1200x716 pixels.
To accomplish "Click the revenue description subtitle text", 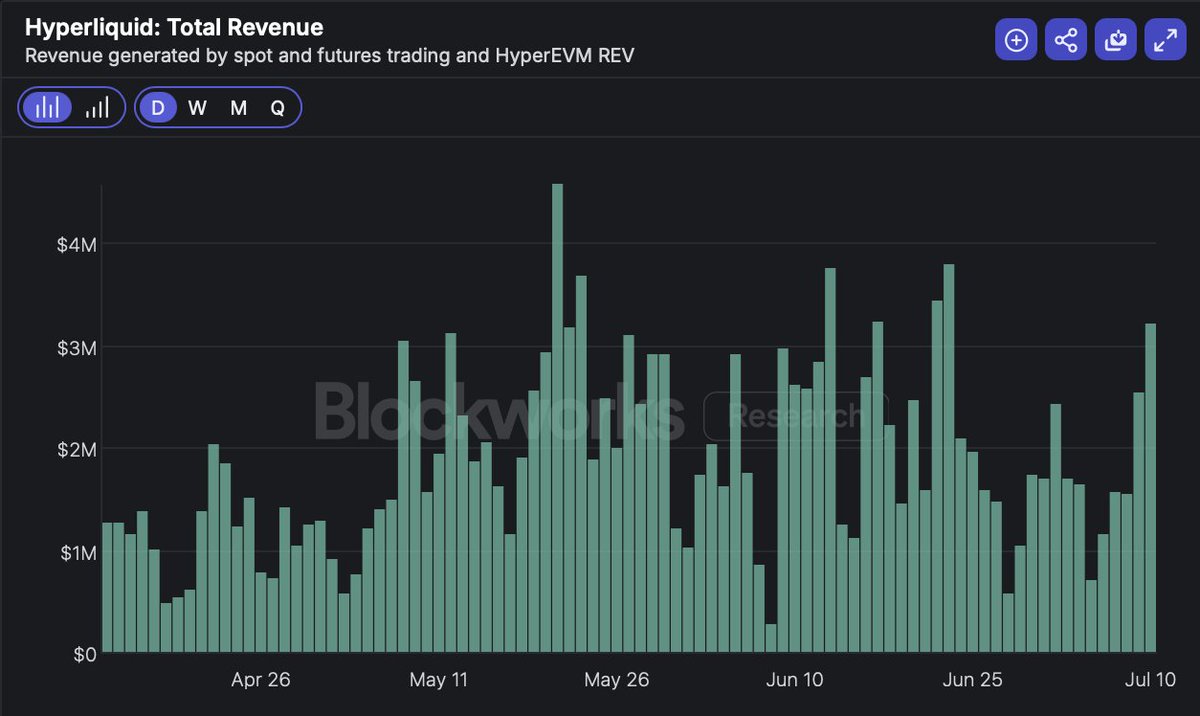I will [329, 55].
